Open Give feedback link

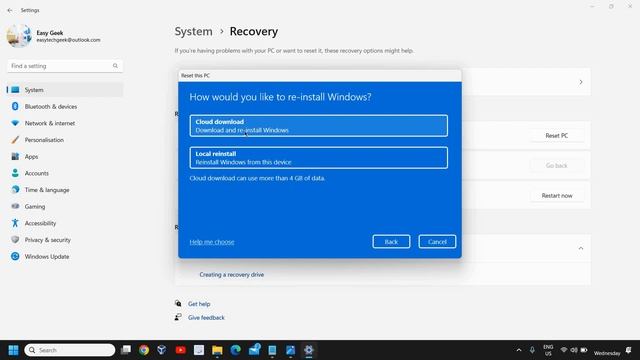point(206,318)
